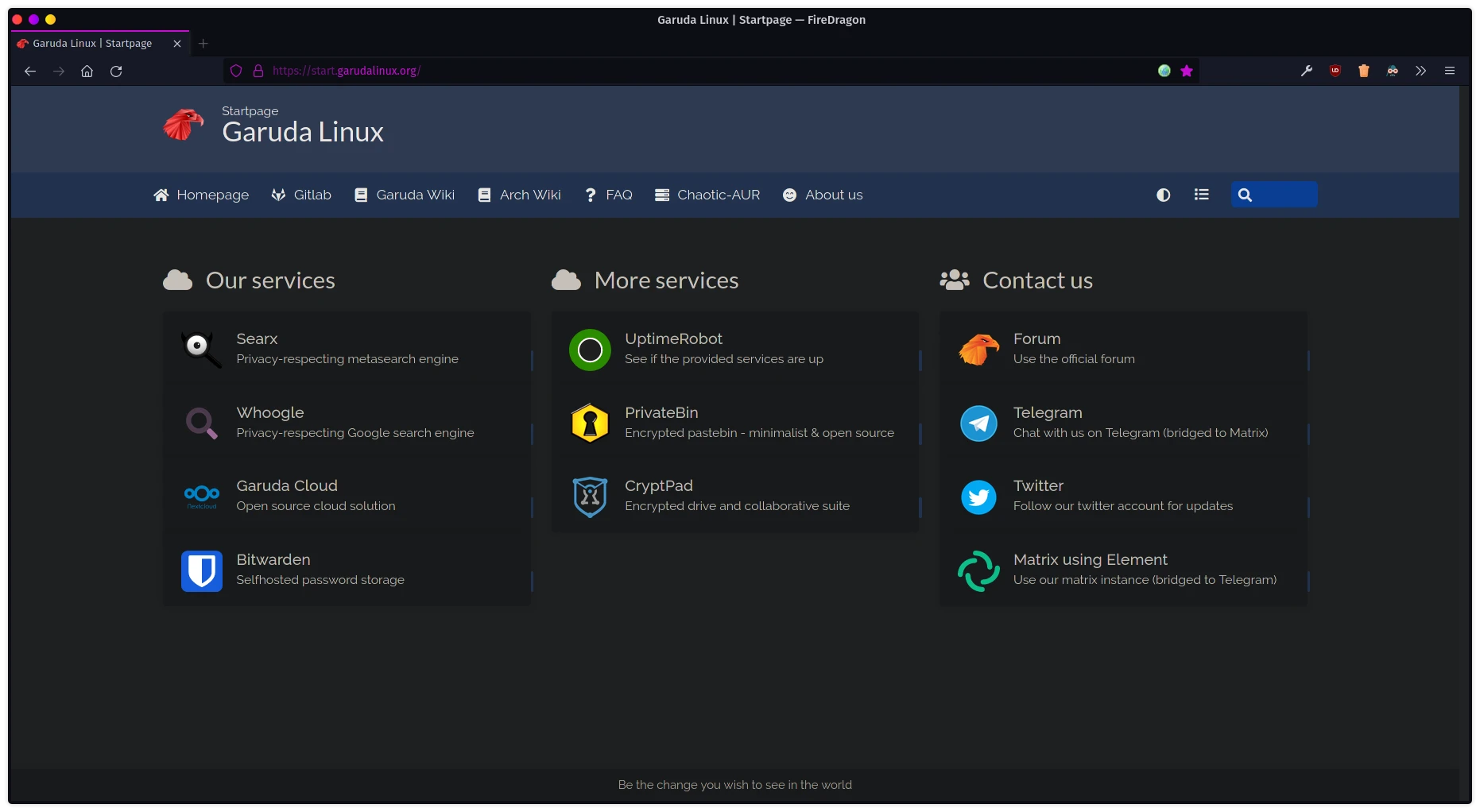Toggle the list view icon in navbar

pos(1201,195)
